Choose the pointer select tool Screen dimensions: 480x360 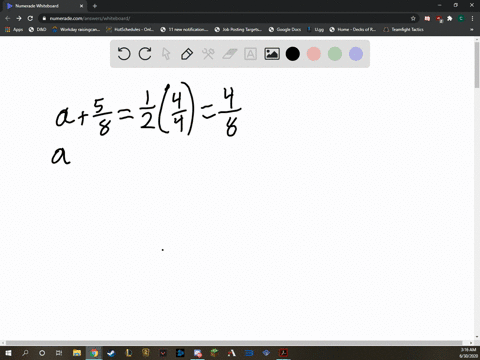(166, 54)
